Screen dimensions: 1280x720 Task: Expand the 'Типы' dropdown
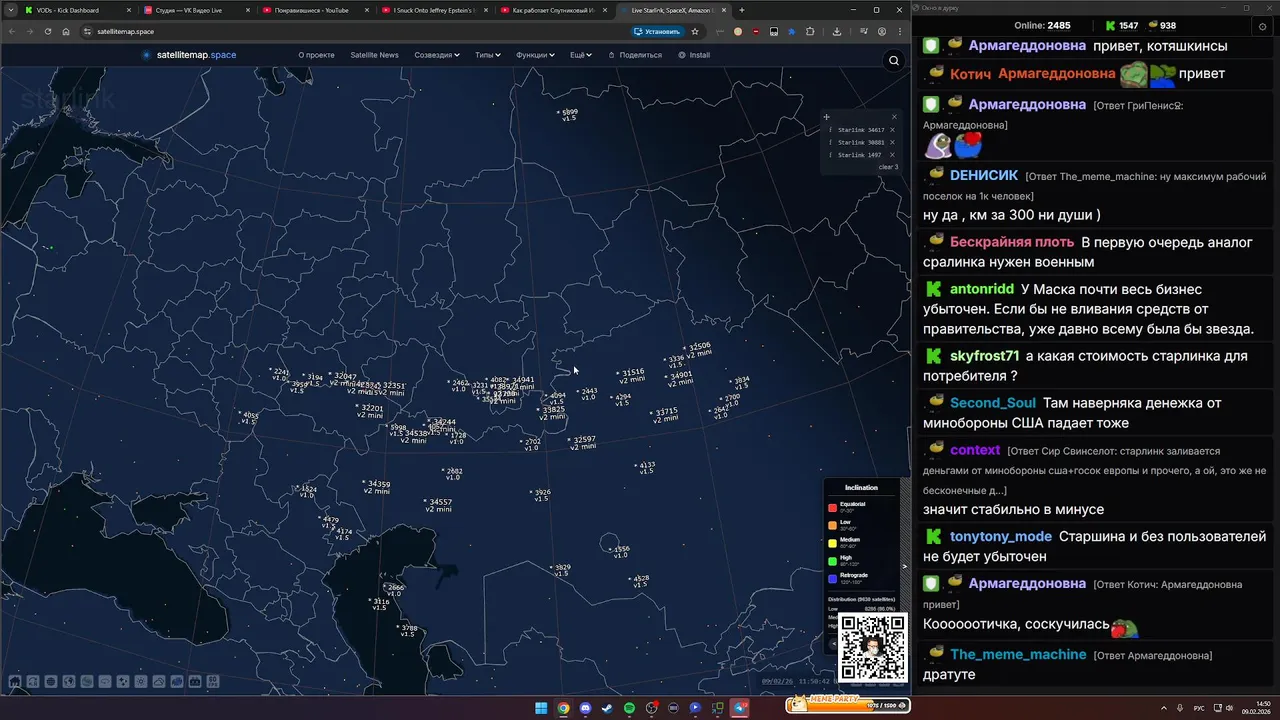point(488,55)
